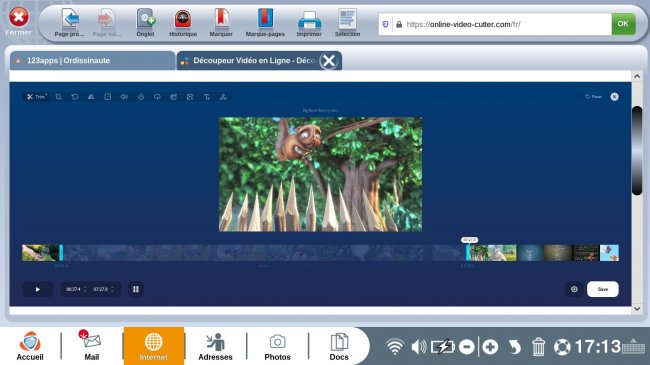The height and width of the screenshot is (365, 650).
Task: Click the left trim handle on timeline
Action: [x=61, y=253]
